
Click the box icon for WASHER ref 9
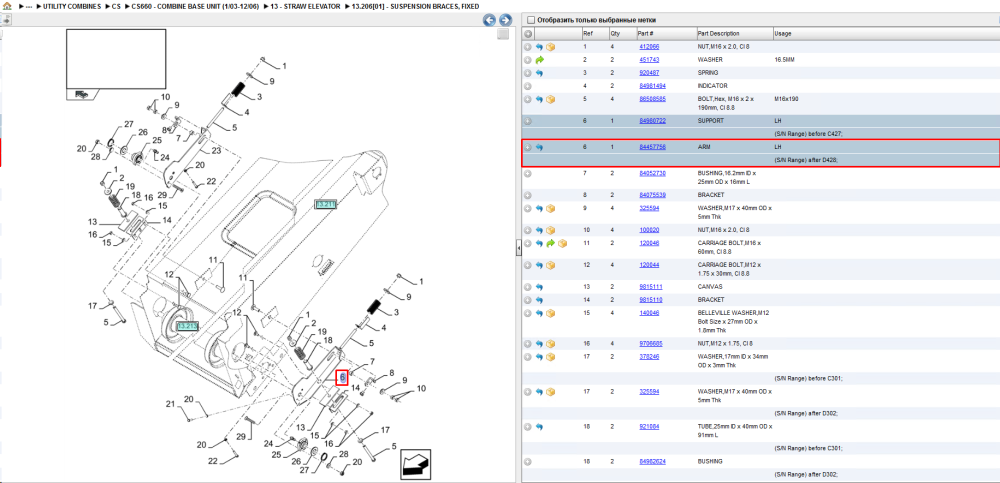550,209
